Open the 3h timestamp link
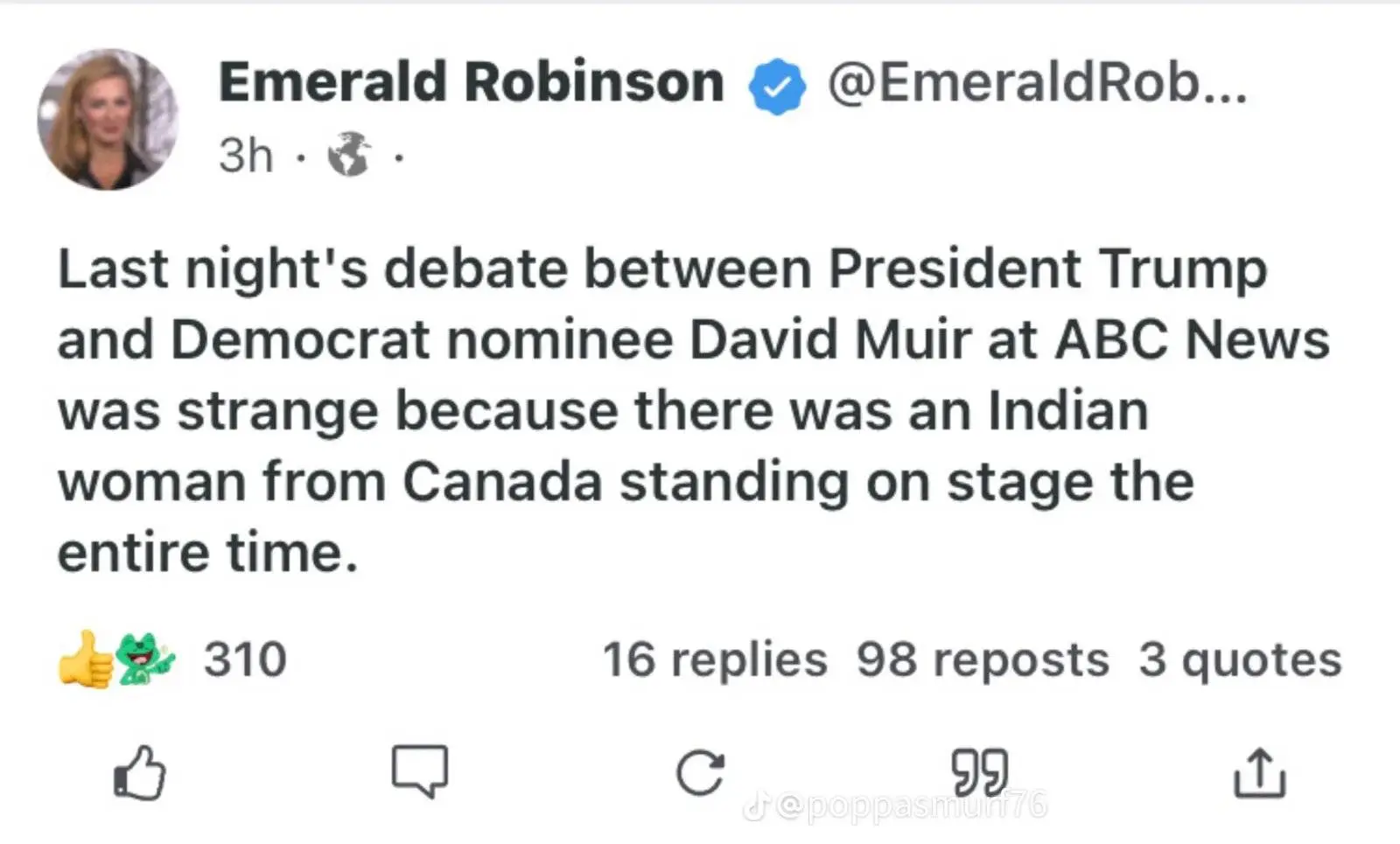Viewport: 1400px width, 844px height. point(246,156)
